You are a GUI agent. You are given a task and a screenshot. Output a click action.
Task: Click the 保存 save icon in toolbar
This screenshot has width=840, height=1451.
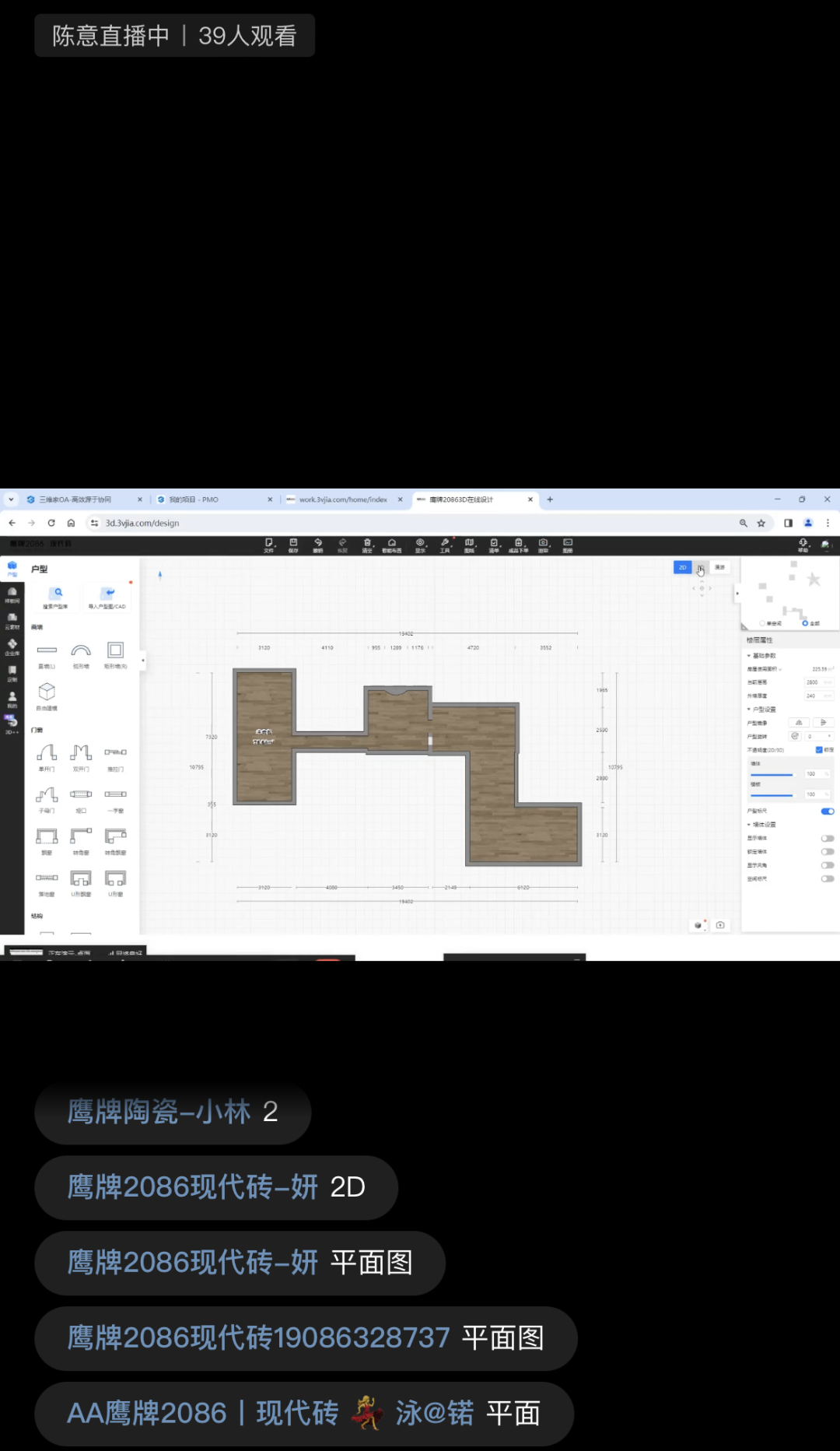click(293, 544)
